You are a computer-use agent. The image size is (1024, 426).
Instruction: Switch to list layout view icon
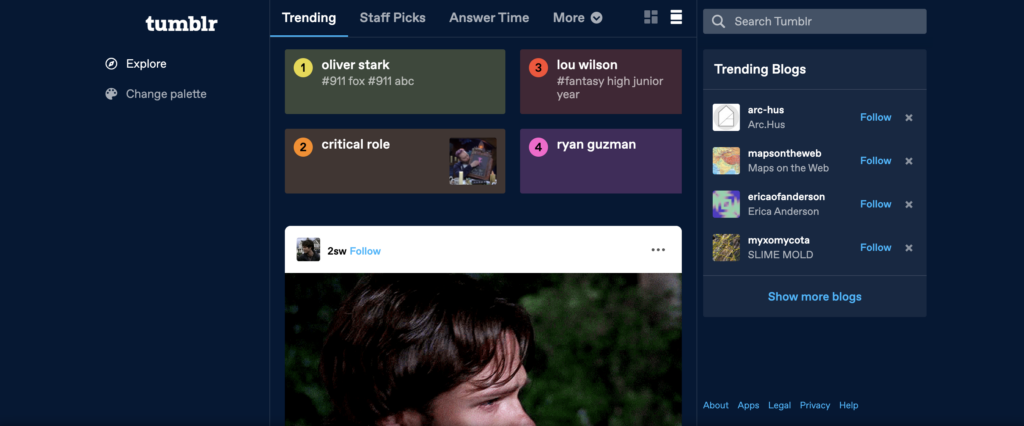pos(676,18)
